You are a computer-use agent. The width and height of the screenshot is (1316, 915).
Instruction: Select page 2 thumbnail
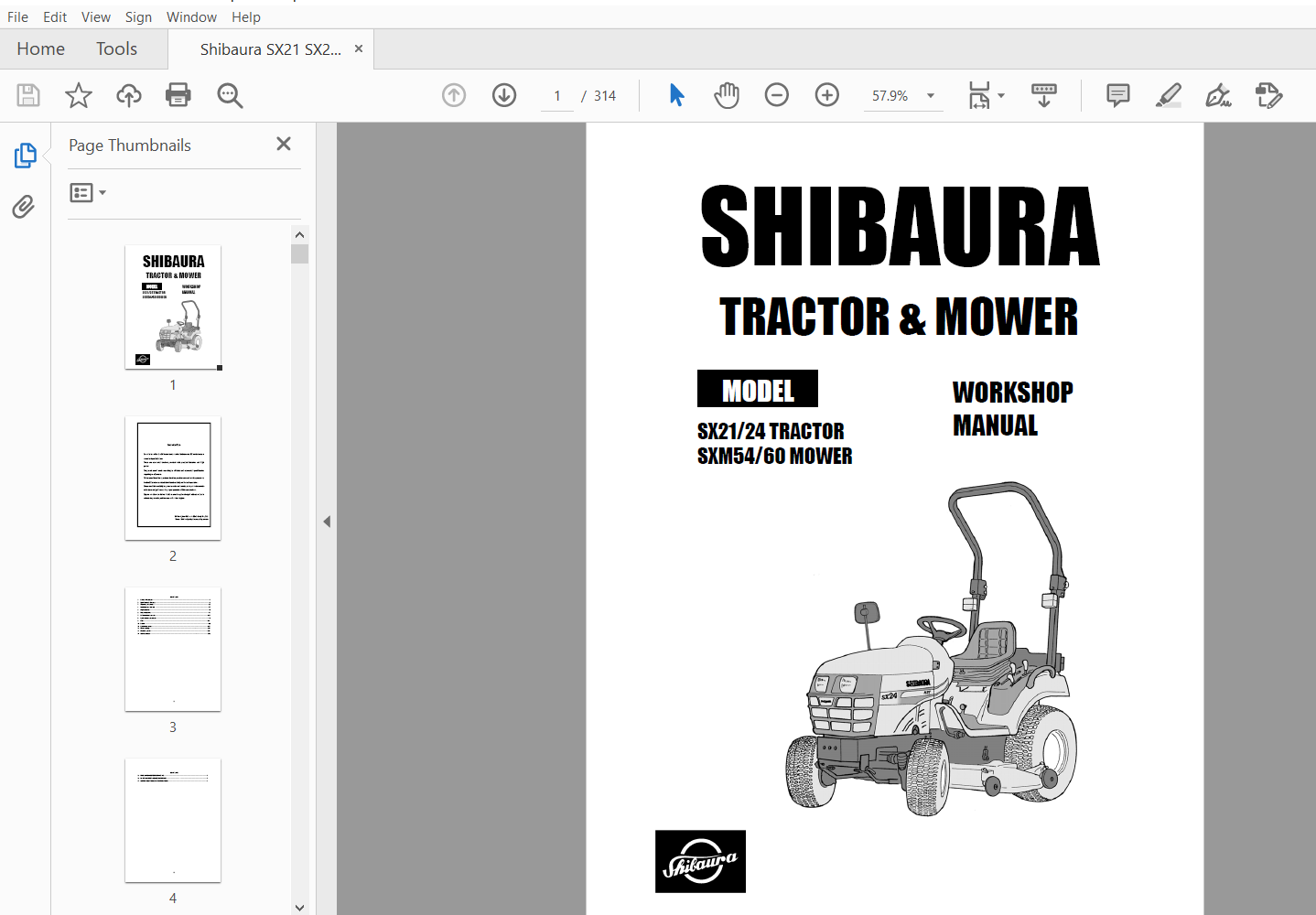pyautogui.click(x=173, y=479)
